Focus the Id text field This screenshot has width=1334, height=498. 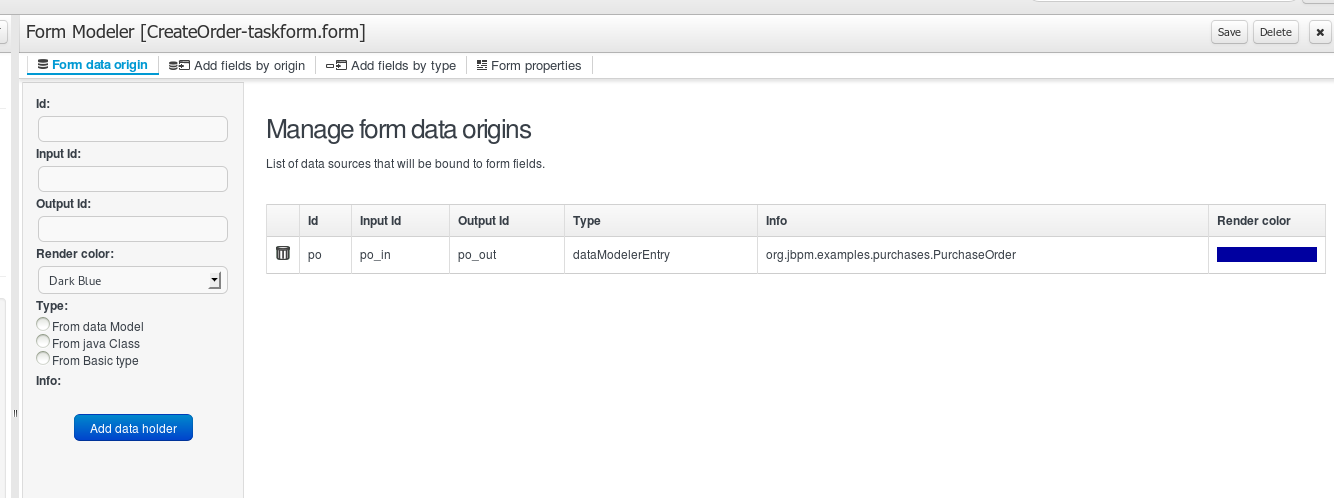point(133,129)
